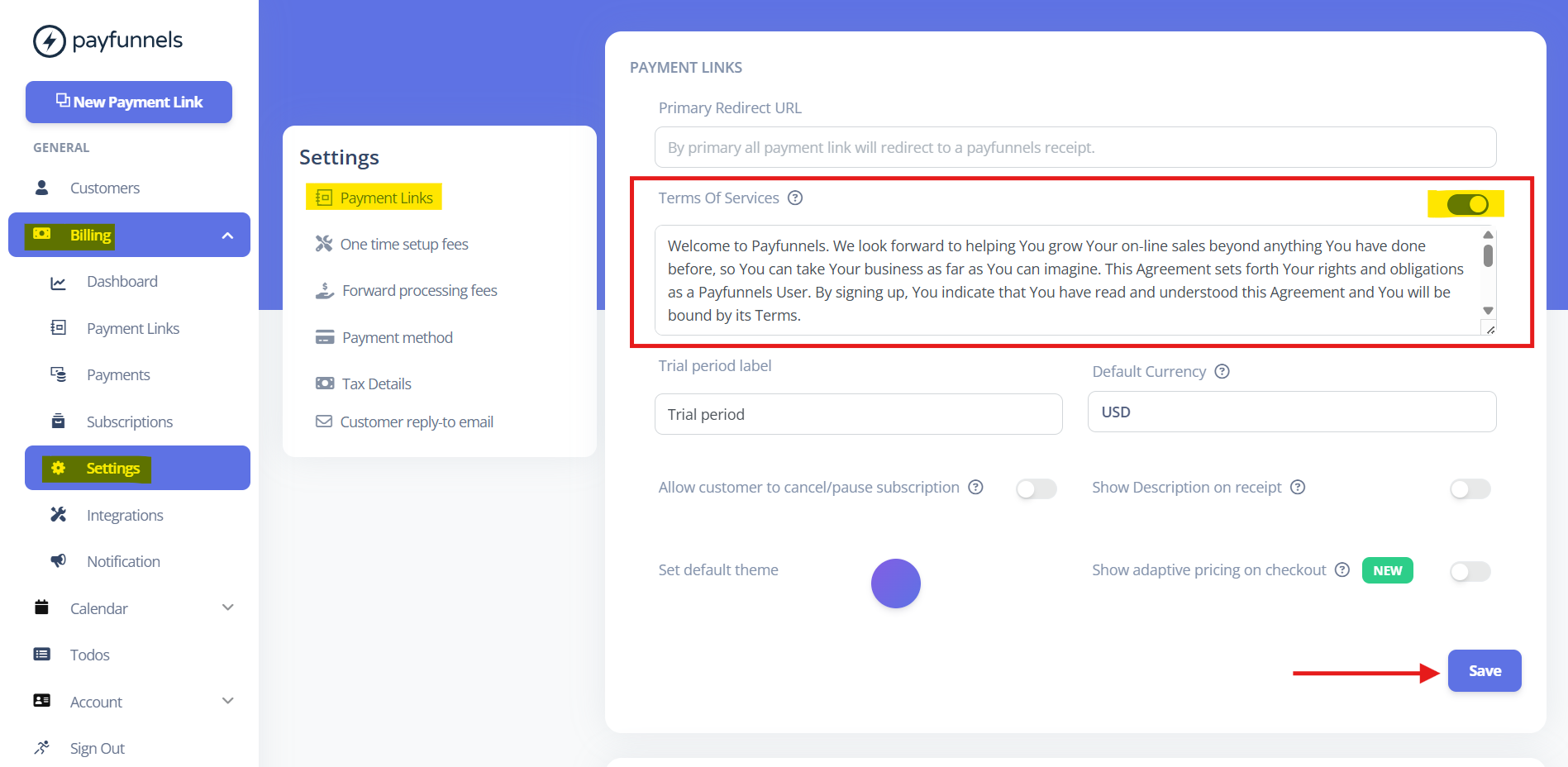The height and width of the screenshot is (767, 1568).
Task: Click help icon beside adaptive pricing on checkout
Action: click(1342, 570)
